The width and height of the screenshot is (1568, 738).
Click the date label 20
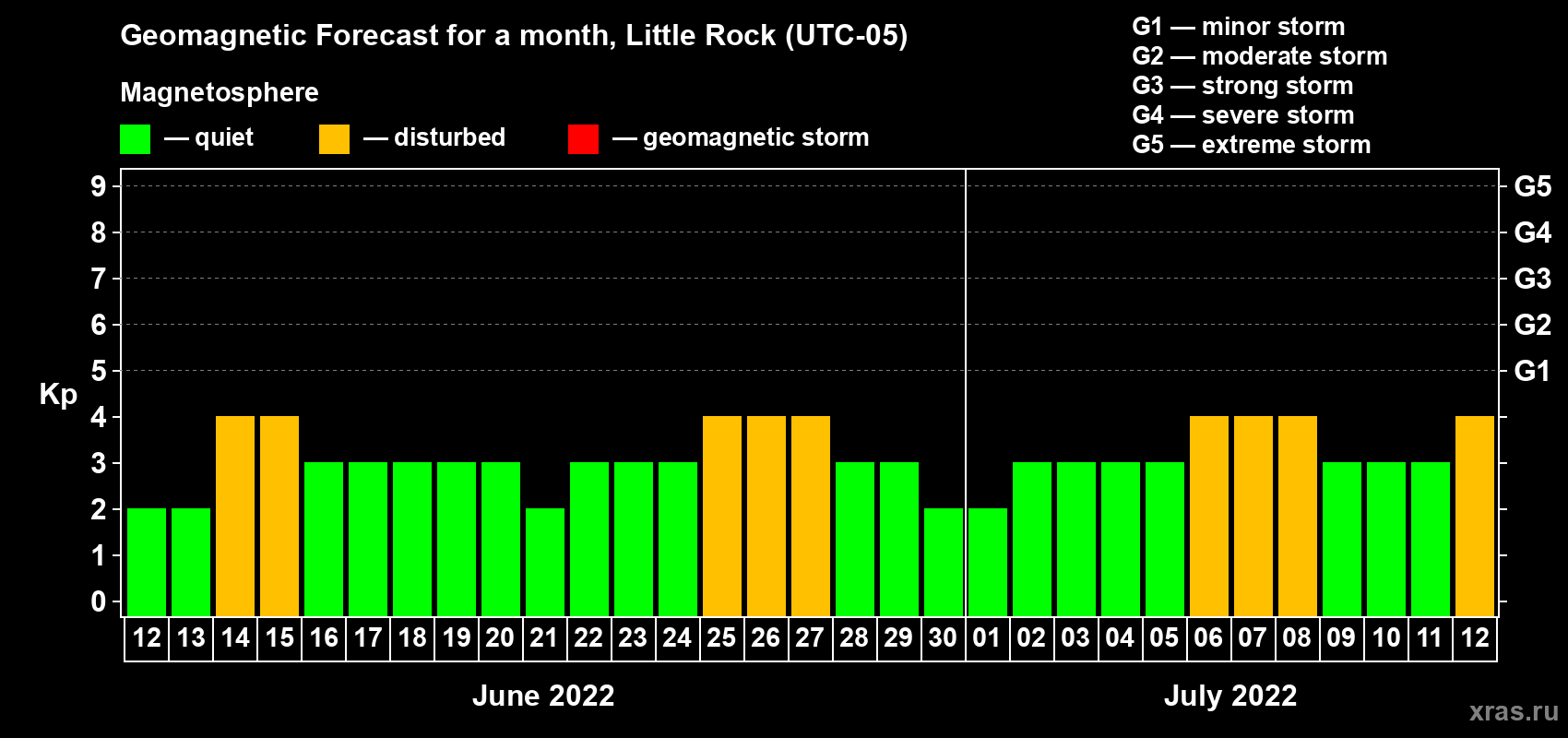point(501,638)
